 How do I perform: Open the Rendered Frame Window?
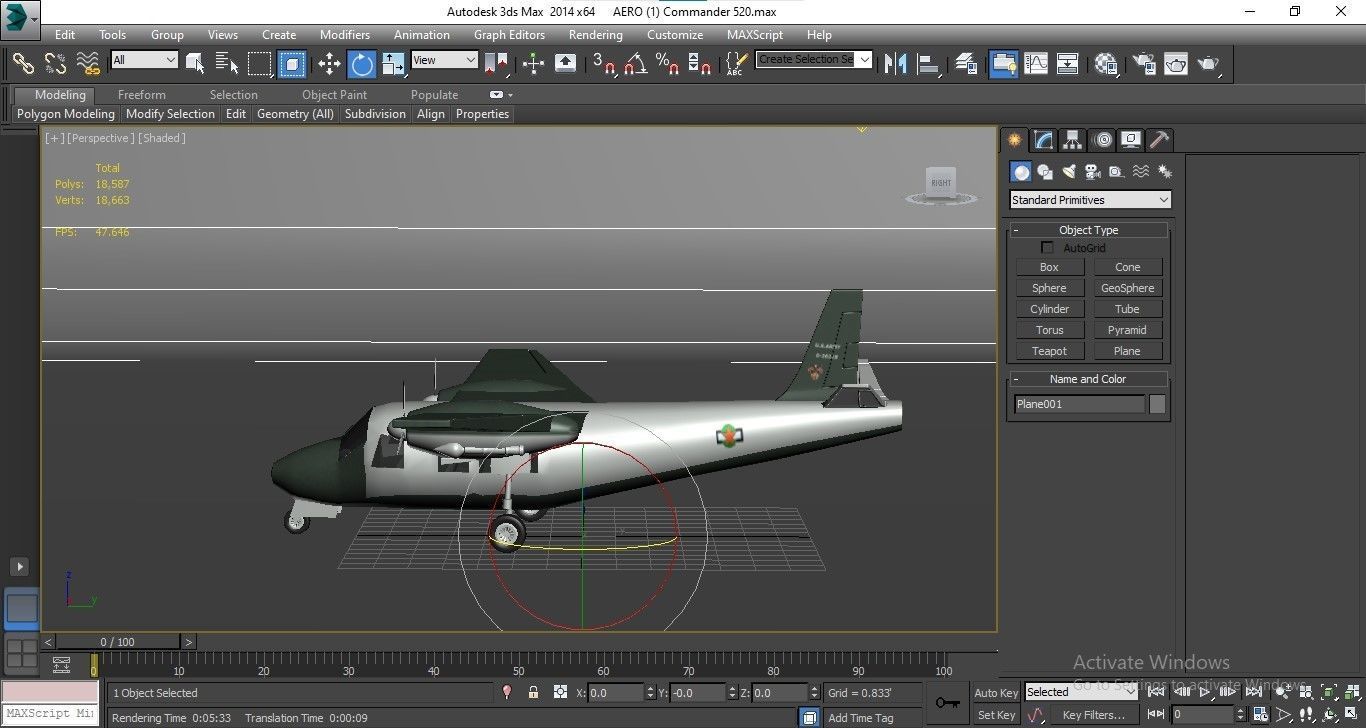pos(1175,63)
